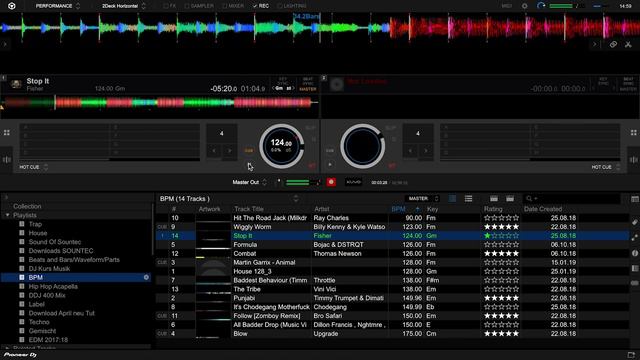Click the rekordbox logo icon at top left
Image resolution: width=640 pixels, height=360 pixels.
(x=12, y=6)
